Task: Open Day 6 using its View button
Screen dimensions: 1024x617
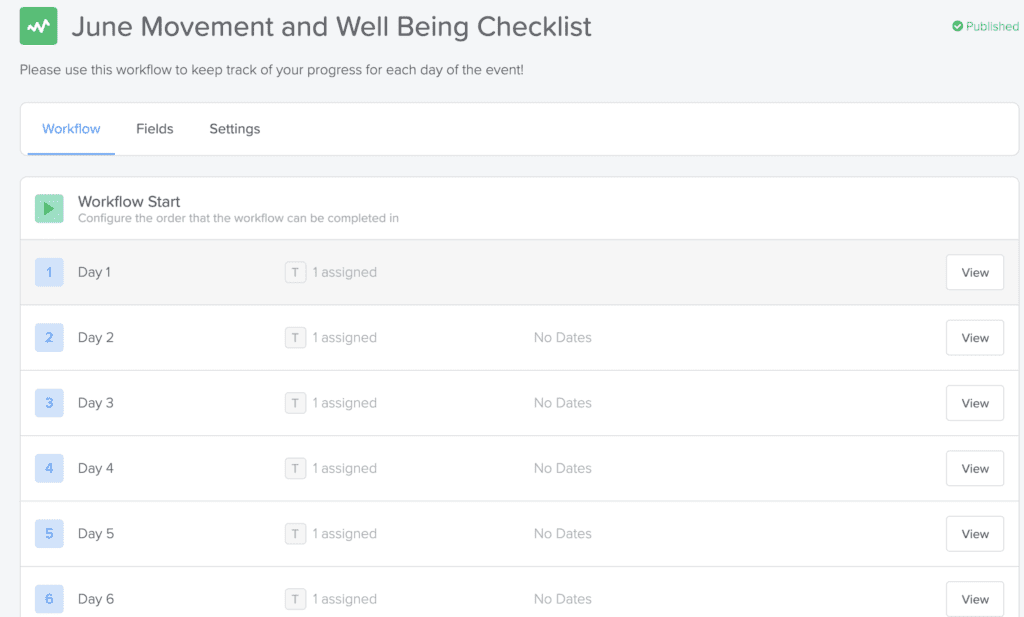Action: pos(974,598)
